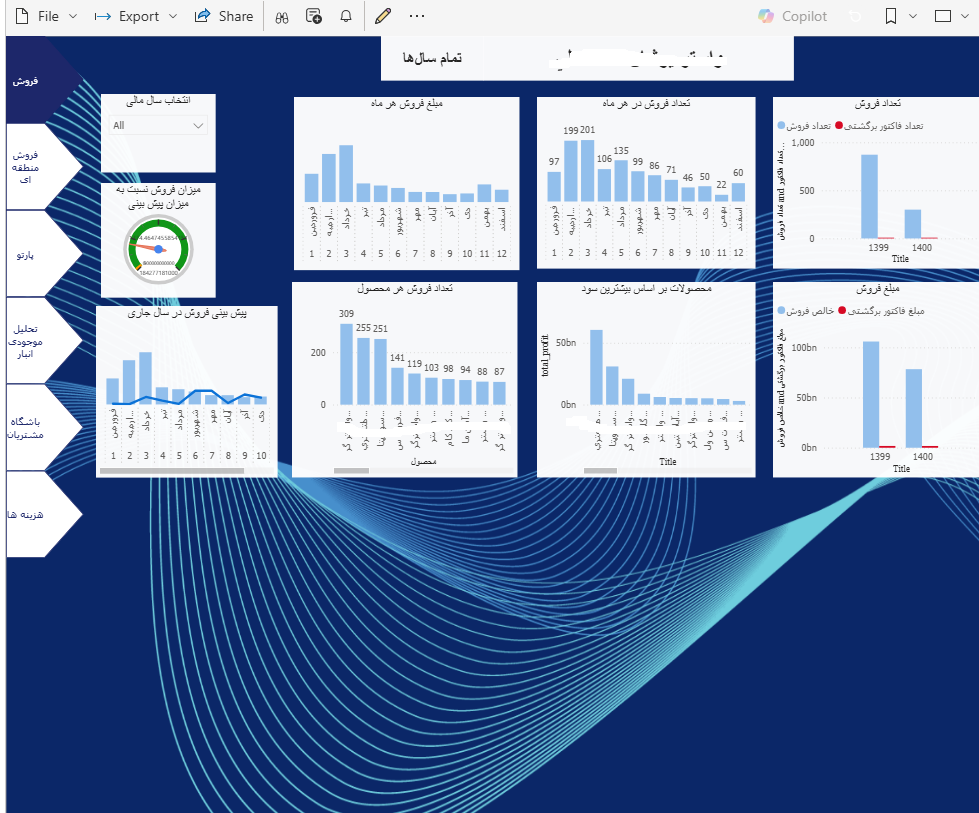Click the pencil Edit icon
This screenshot has height=813, width=979.
click(382, 16)
